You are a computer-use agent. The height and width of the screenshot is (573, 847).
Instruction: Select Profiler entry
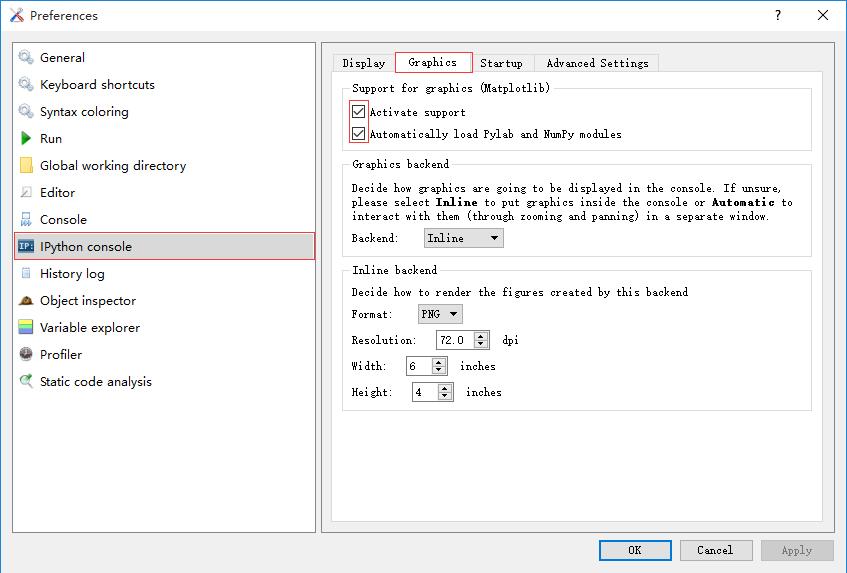tap(164, 354)
